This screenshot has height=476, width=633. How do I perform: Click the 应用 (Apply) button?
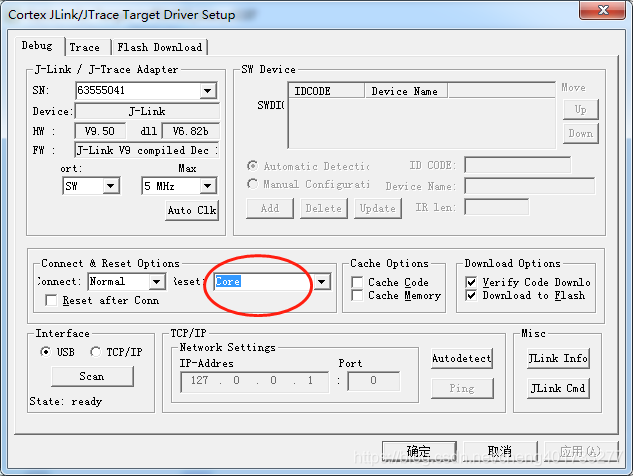coord(580,451)
